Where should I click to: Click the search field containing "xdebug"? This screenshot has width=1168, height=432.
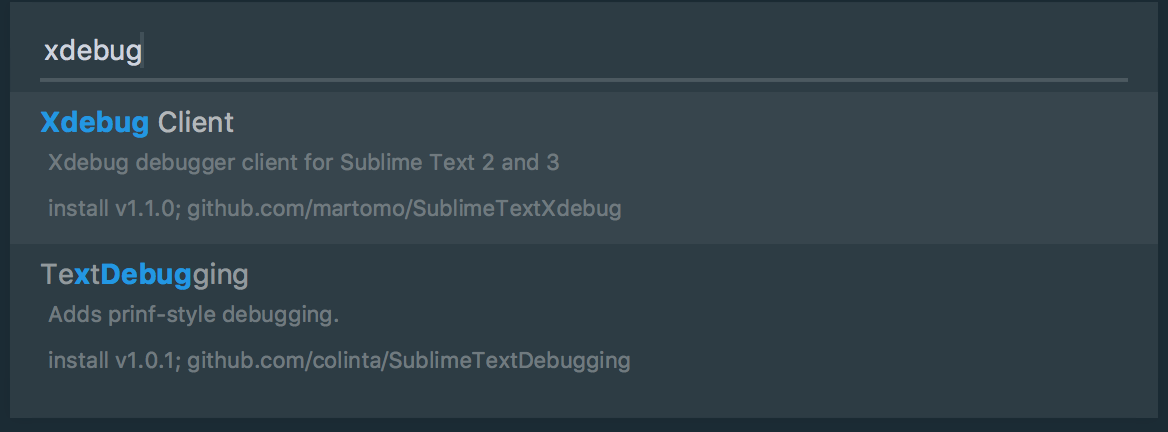583,51
